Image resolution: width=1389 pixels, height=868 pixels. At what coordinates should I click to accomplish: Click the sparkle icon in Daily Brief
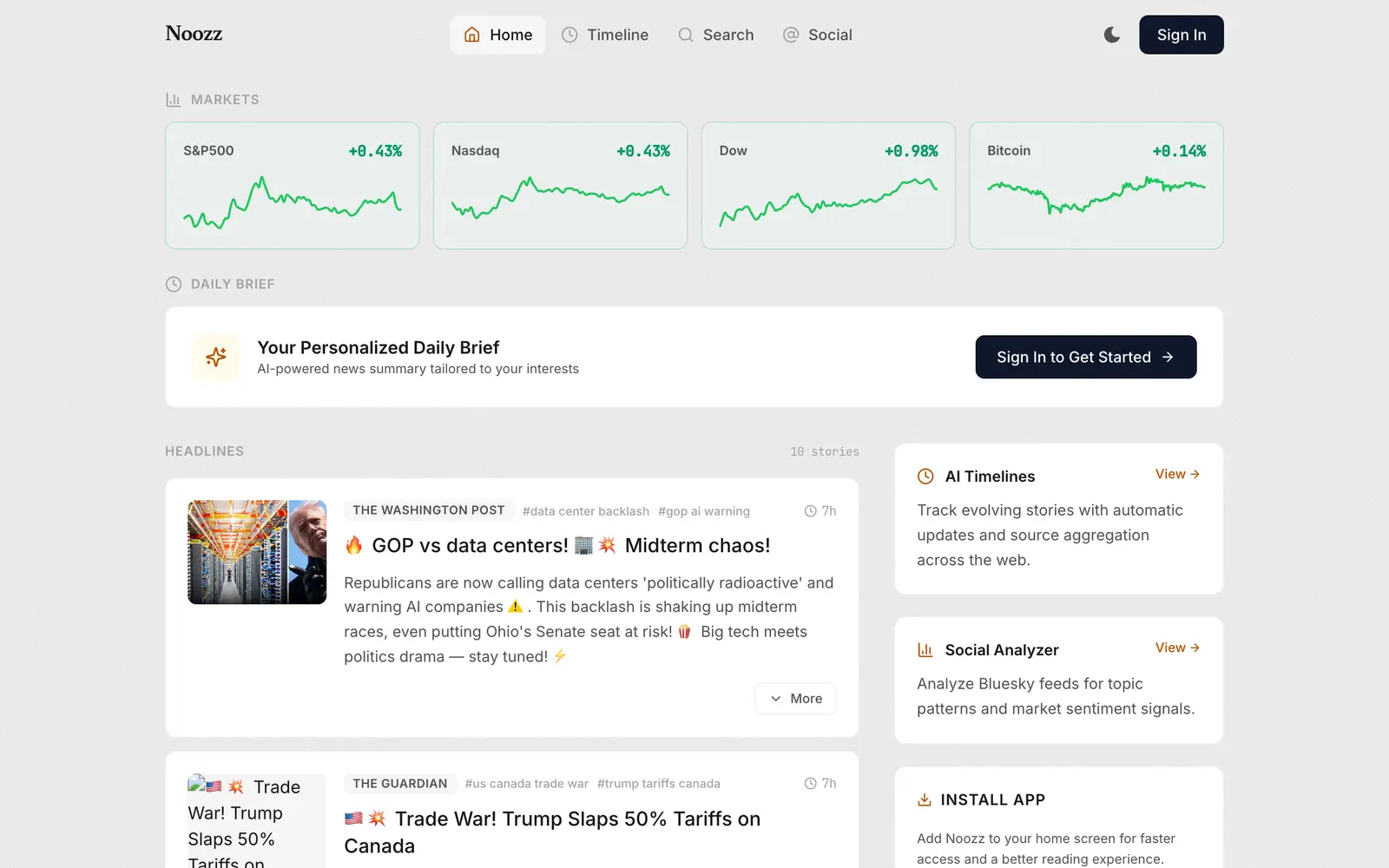tap(216, 357)
